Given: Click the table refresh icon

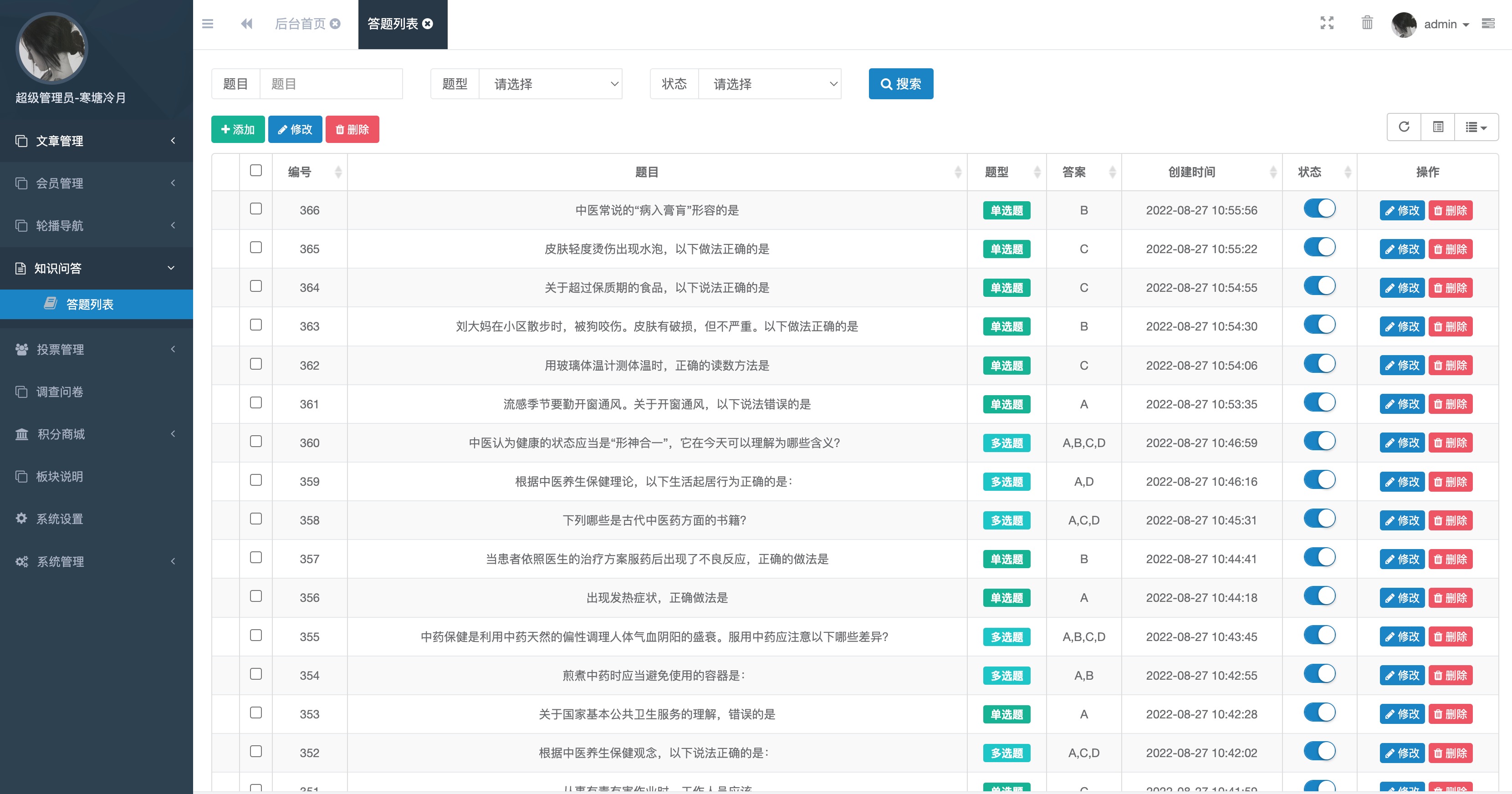Looking at the screenshot, I should pos(1404,127).
